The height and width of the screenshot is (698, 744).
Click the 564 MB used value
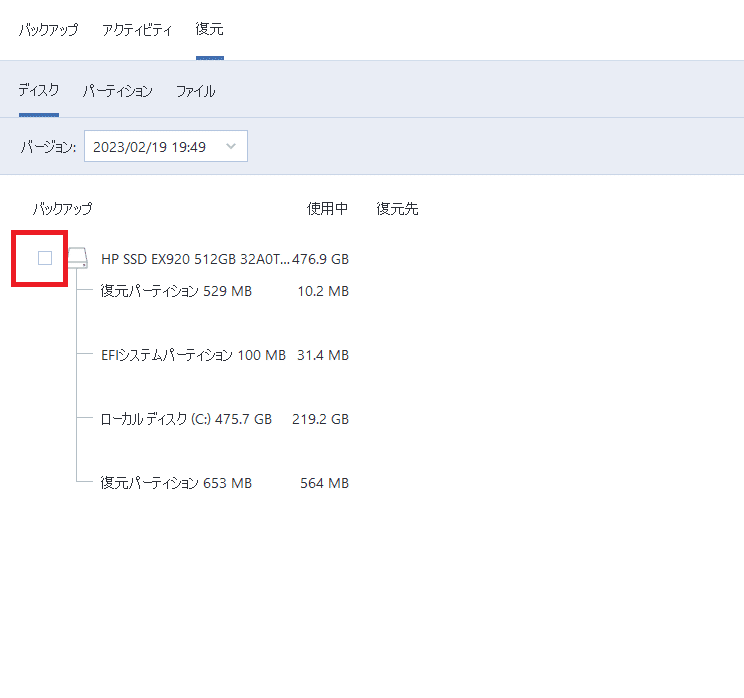click(x=325, y=483)
